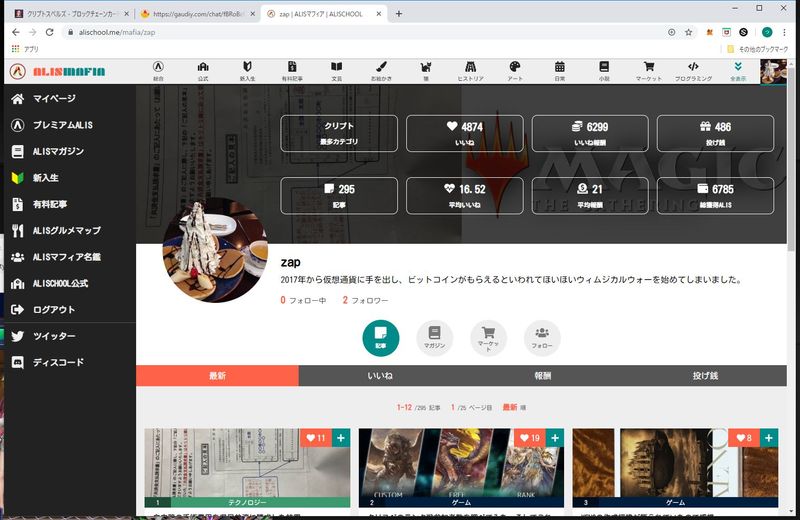Toggle the heart like button showing 8

pos(744,438)
